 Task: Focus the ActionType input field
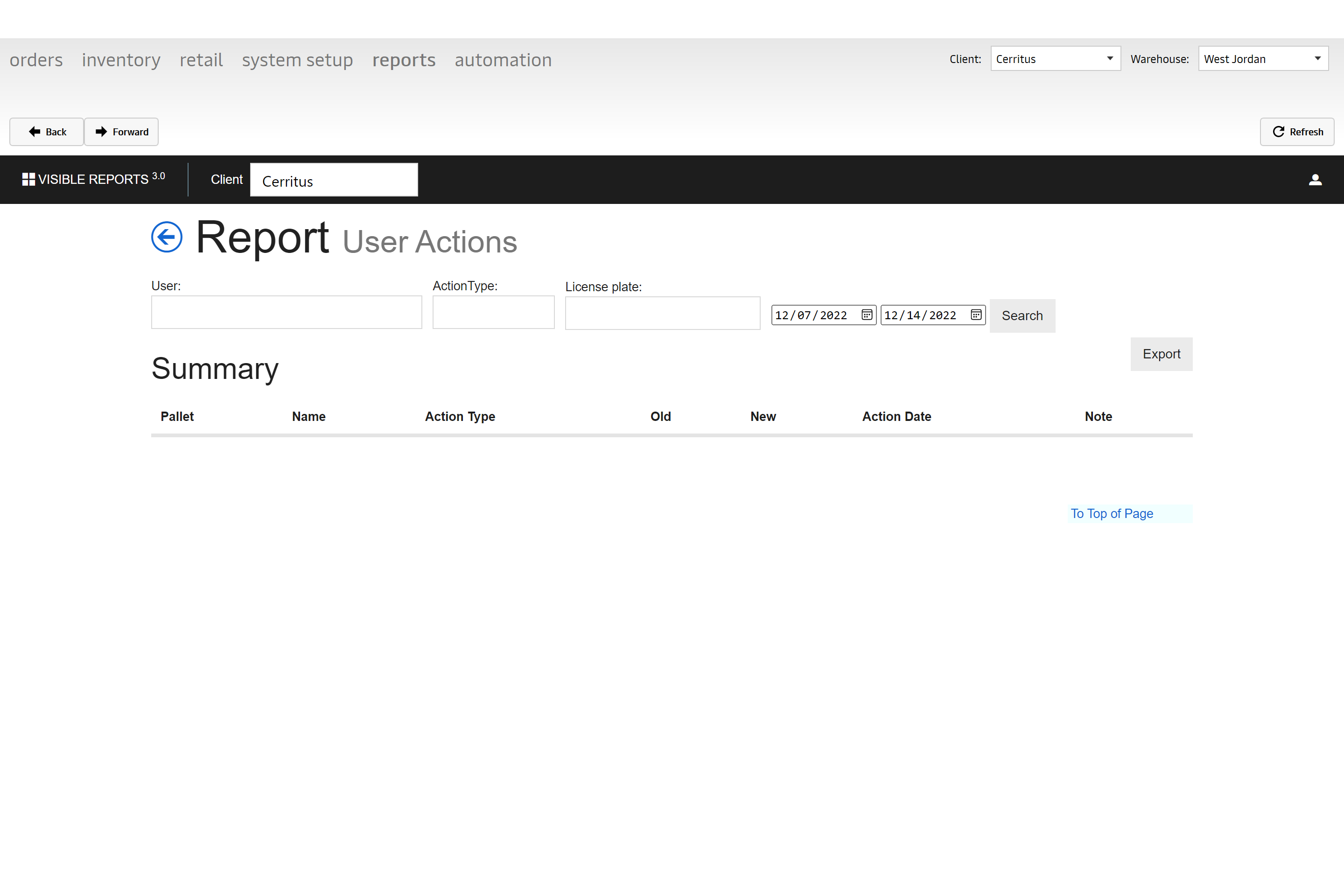[493, 312]
